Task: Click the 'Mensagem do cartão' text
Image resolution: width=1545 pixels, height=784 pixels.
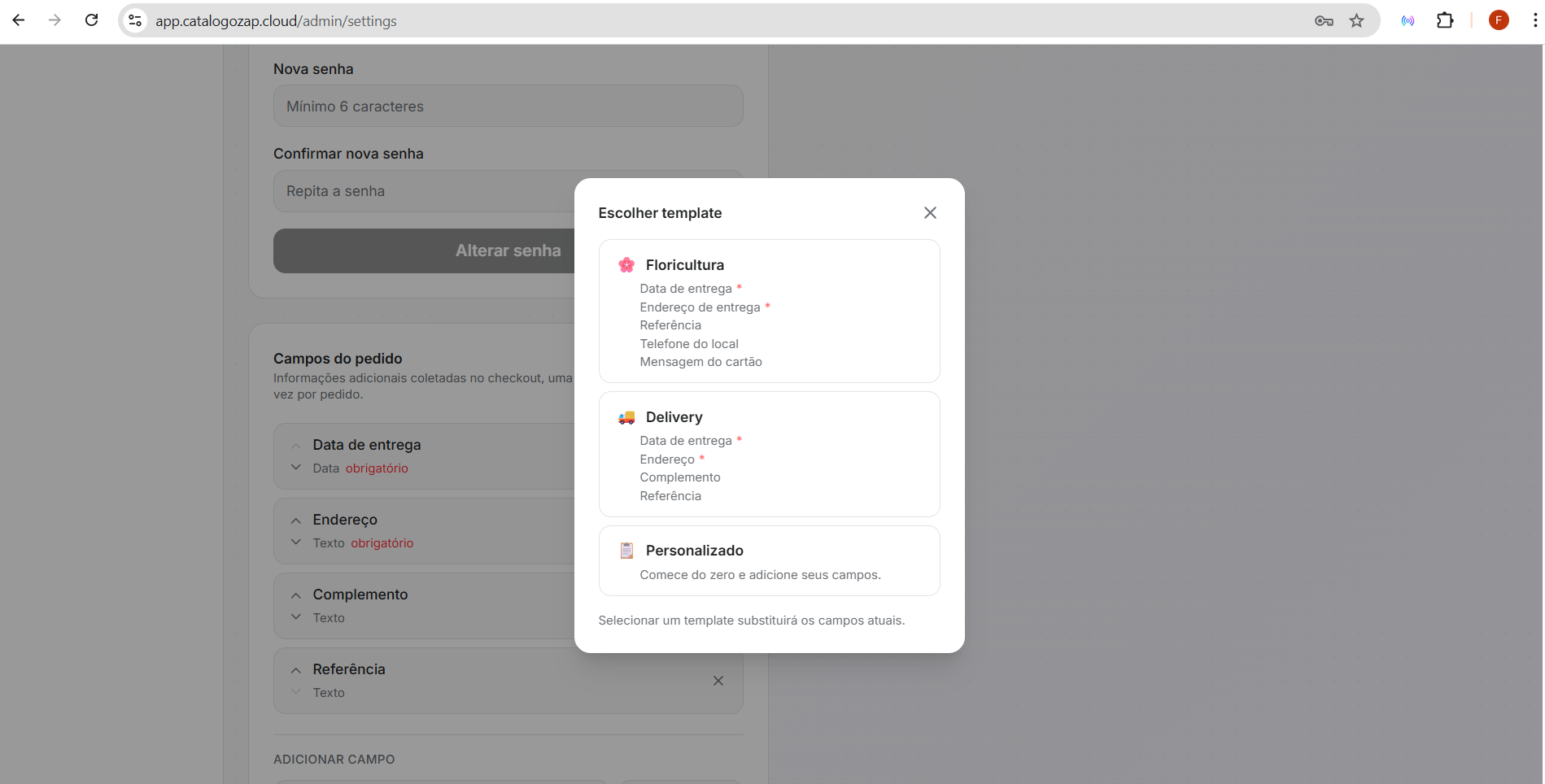Action: pyautogui.click(x=700, y=362)
